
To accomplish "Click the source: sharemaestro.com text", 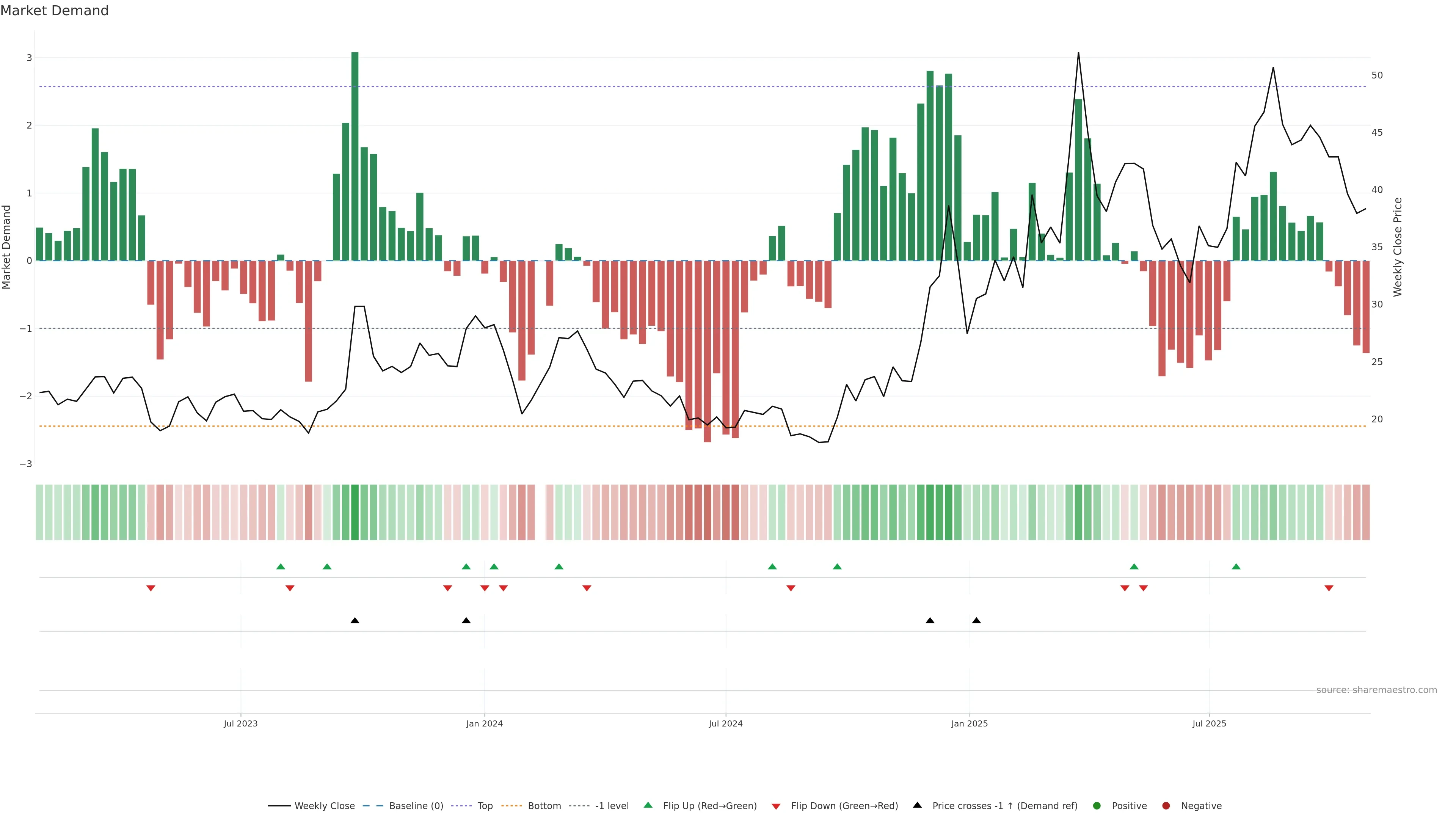I will coord(1376,690).
